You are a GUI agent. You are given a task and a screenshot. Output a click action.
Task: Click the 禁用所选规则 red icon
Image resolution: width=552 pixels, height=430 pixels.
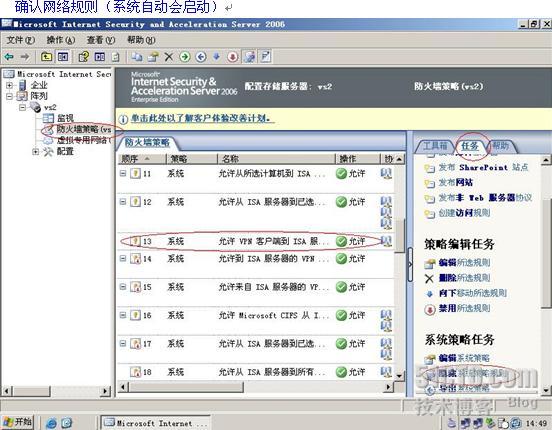pos(429,309)
